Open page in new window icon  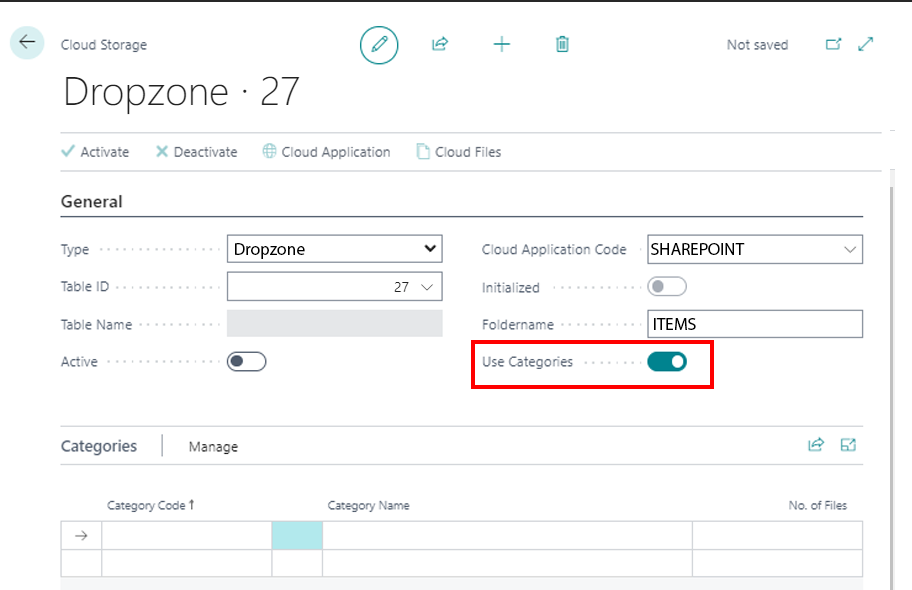[833, 44]
